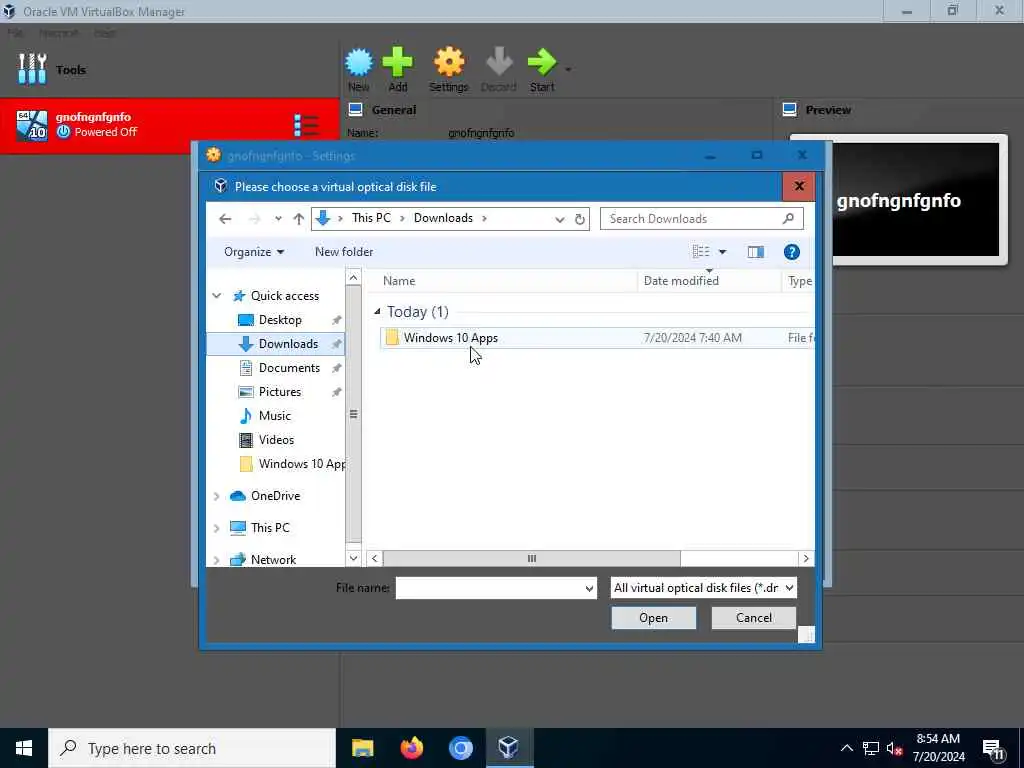Show hidden tray icons chevron
The image size is (1024, 768).
tap(846, 748)
